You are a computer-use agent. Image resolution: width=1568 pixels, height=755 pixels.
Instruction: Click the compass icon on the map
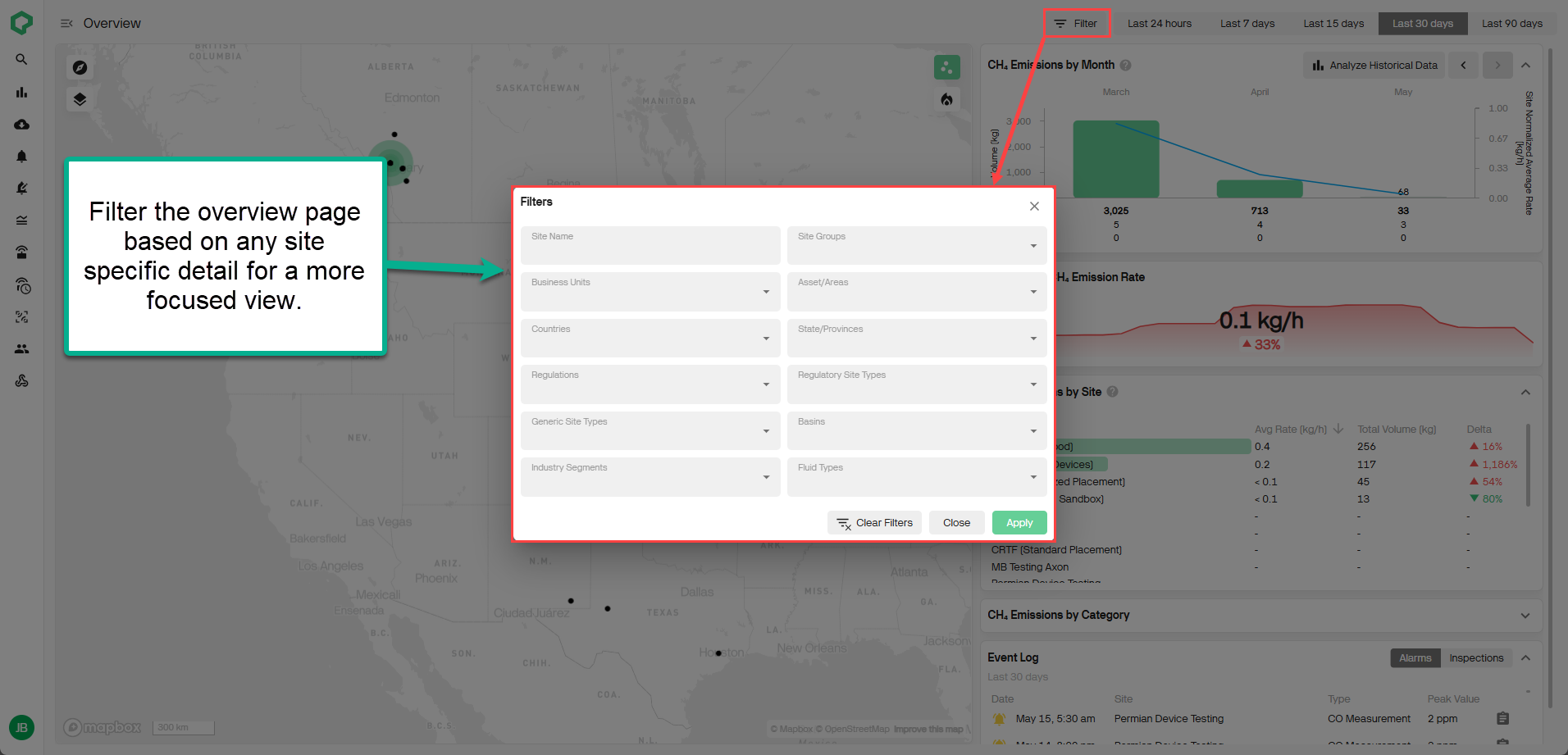[x=80, y=68]
